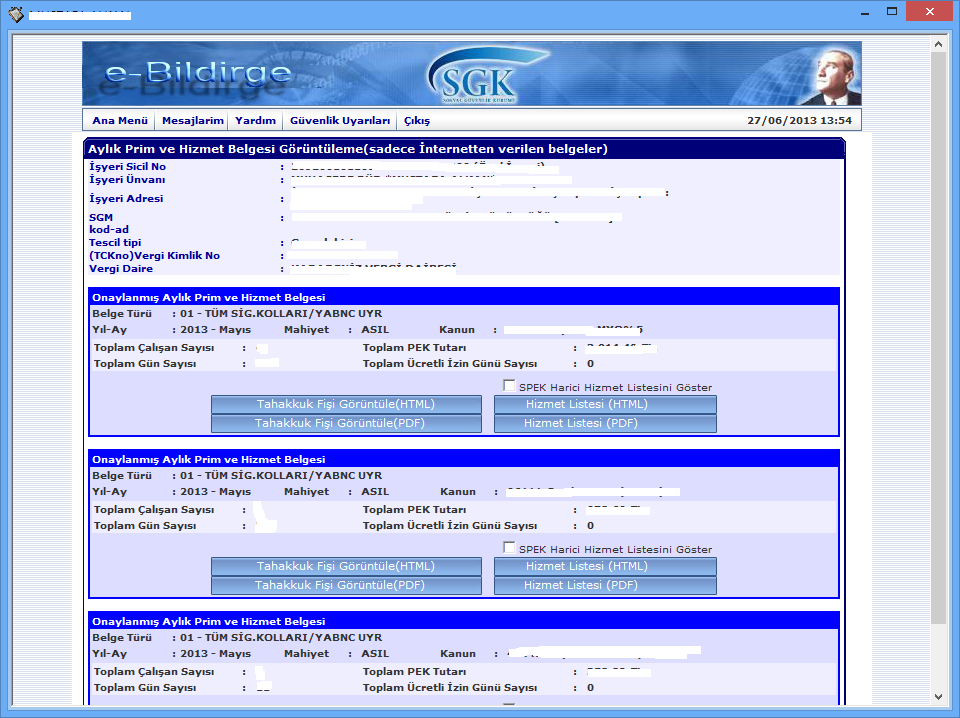View the first record's Tahakkuk Fişi as HTML
Screen dimensions: 960x718
coord(346,404)
